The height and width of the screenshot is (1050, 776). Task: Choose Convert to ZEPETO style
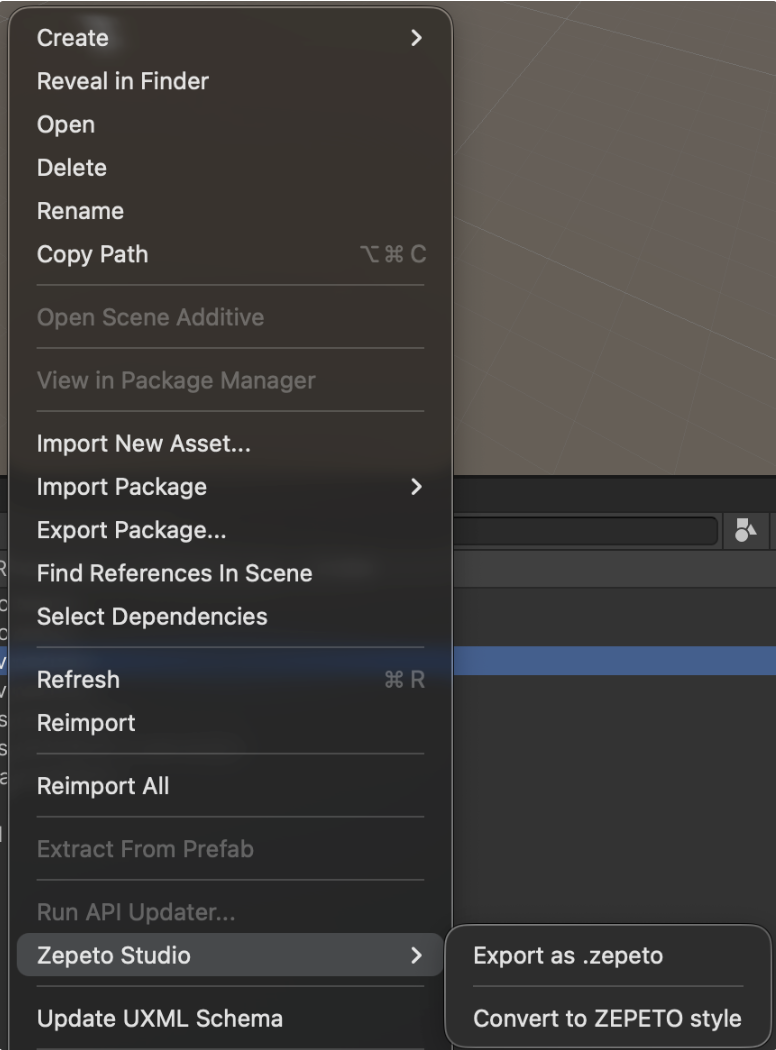pos(608,1019)
